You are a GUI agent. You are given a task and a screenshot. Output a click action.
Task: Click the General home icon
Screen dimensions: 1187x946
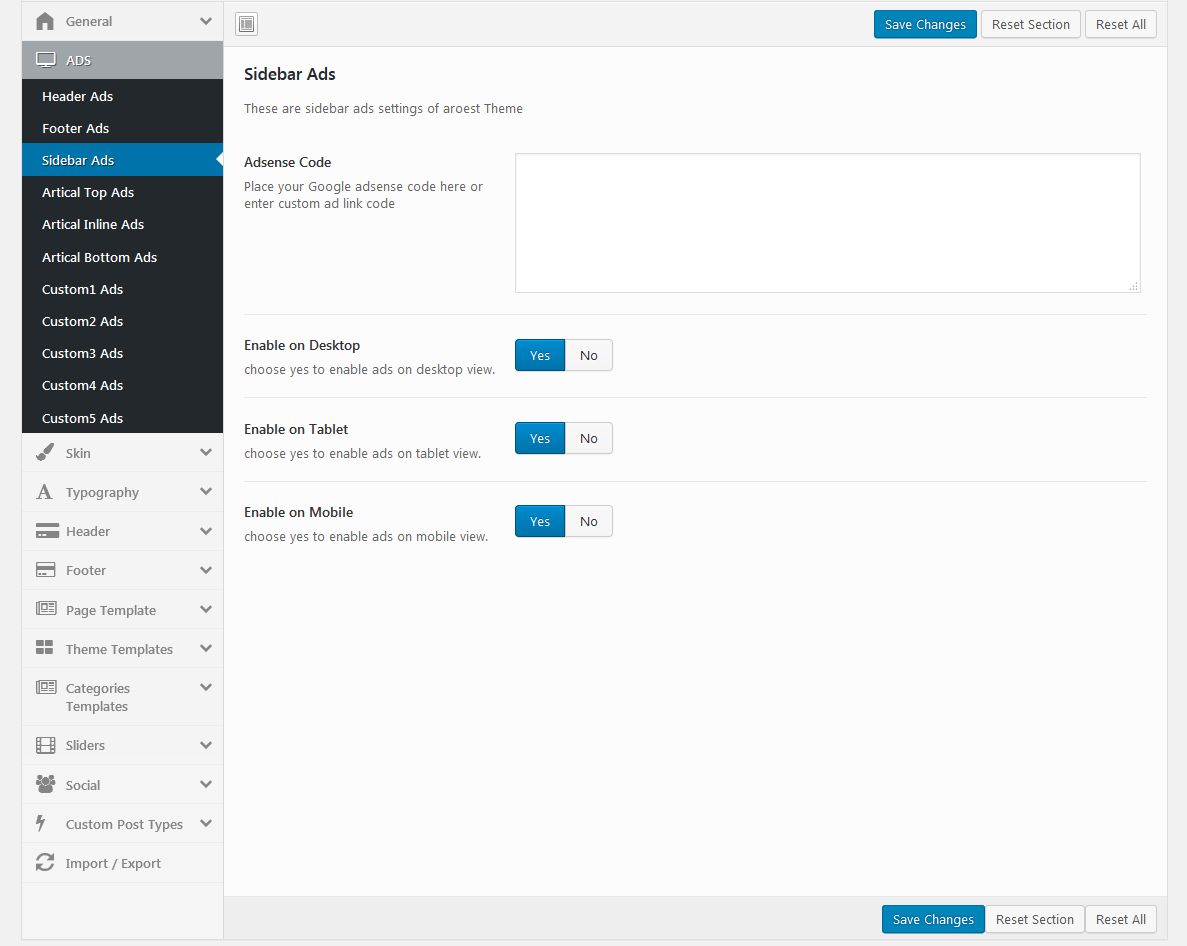pyautogui.click(x=45, y=21)
